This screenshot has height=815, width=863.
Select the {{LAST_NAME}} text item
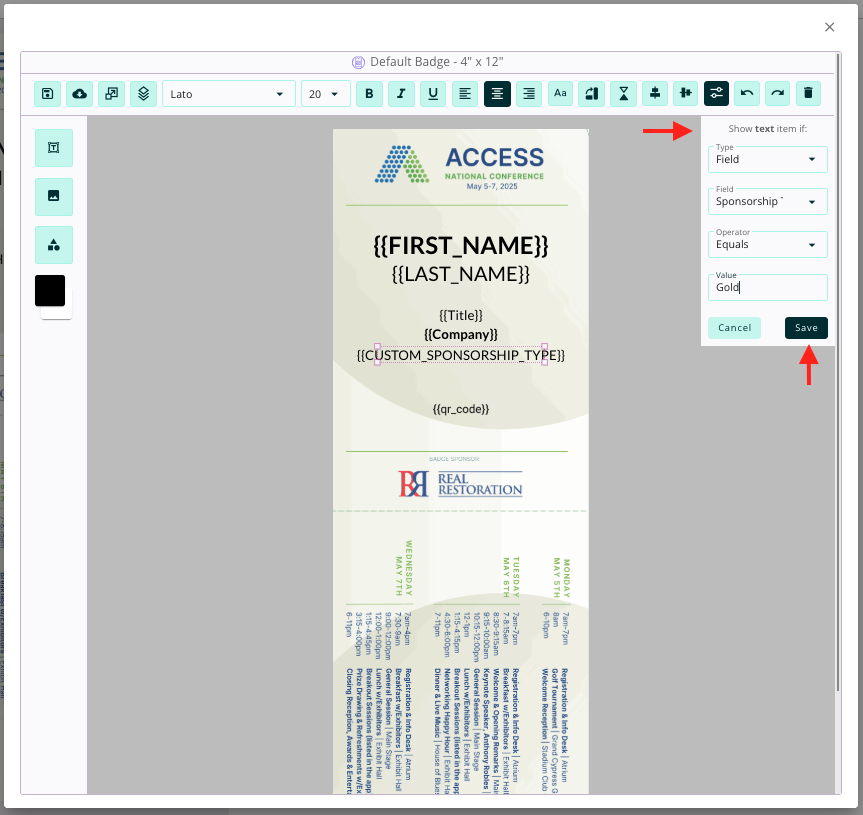pos(461,274)
